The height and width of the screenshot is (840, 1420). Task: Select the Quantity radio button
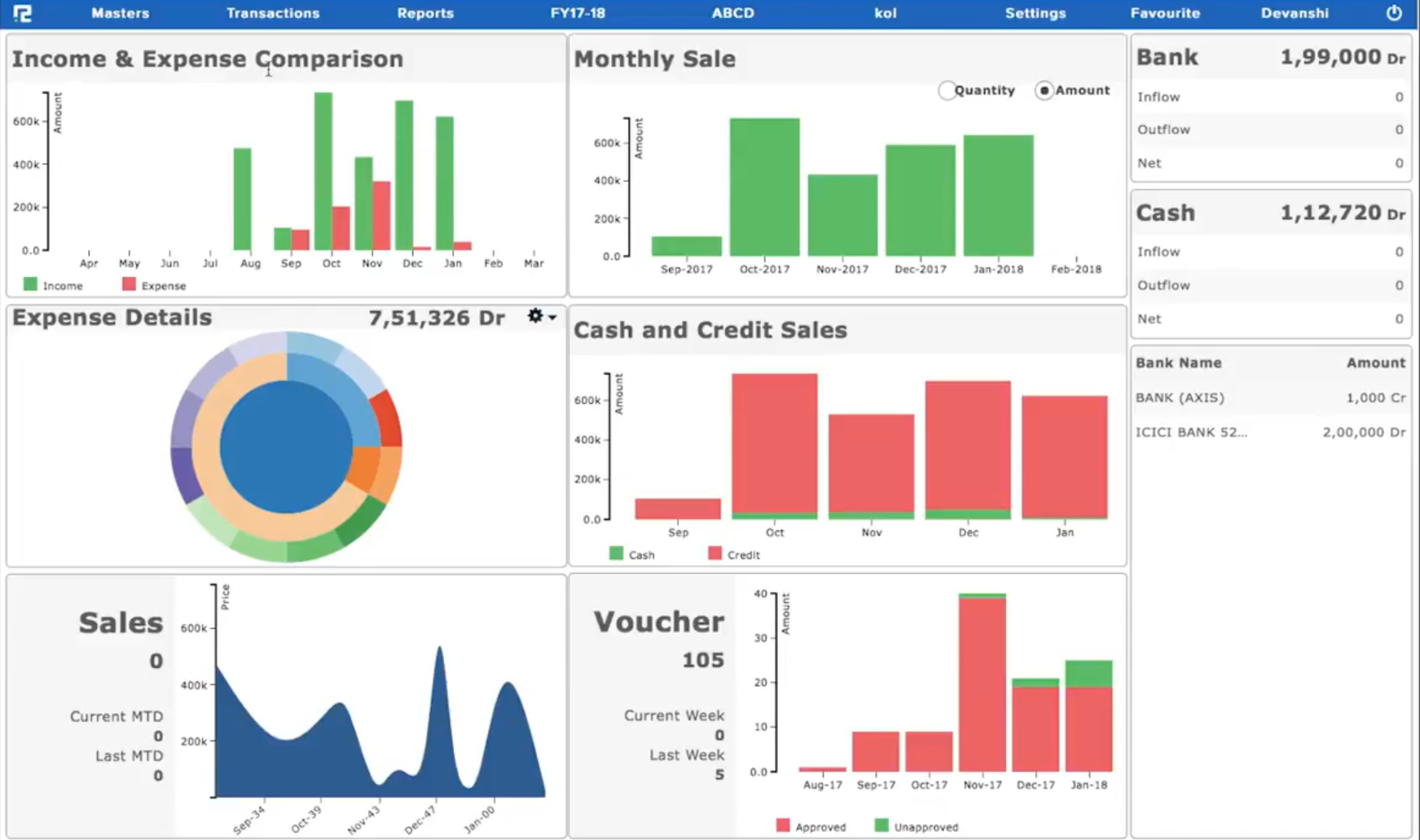947,90
